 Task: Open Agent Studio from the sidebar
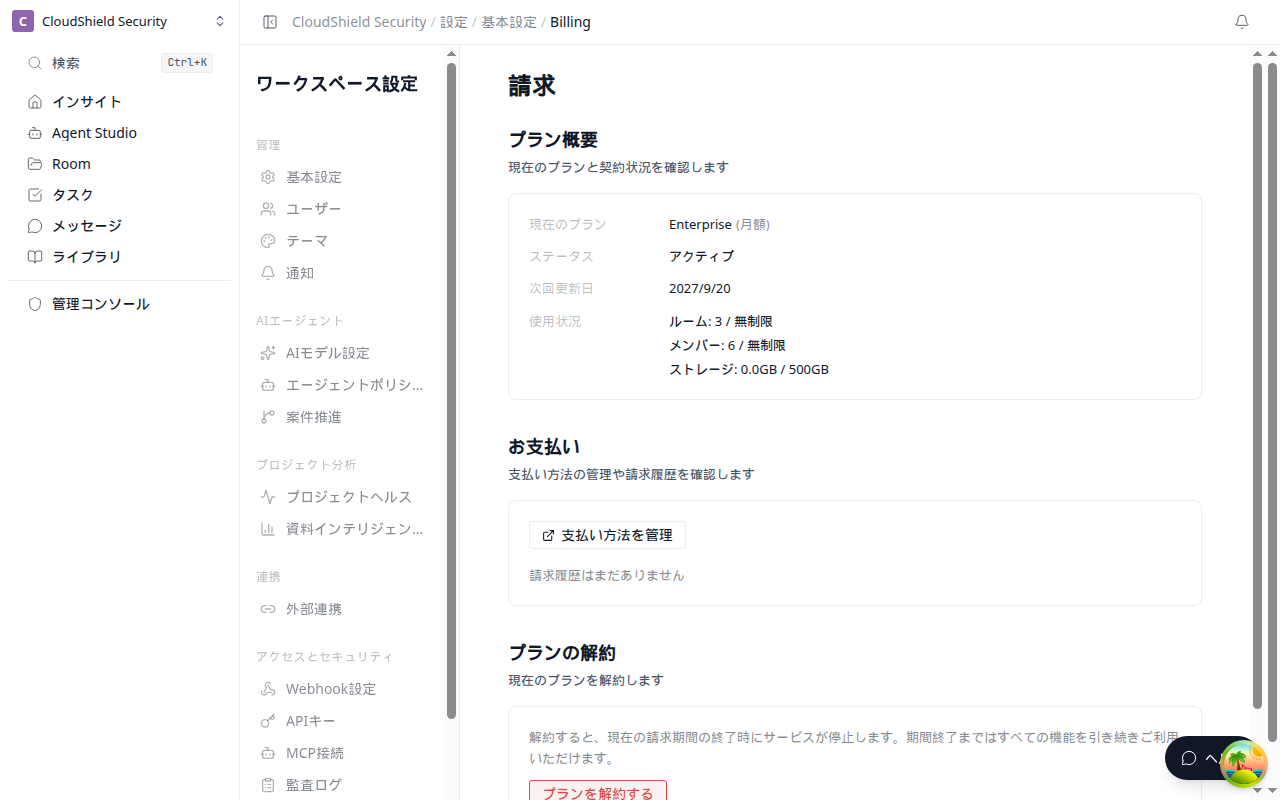pos(119,133)
